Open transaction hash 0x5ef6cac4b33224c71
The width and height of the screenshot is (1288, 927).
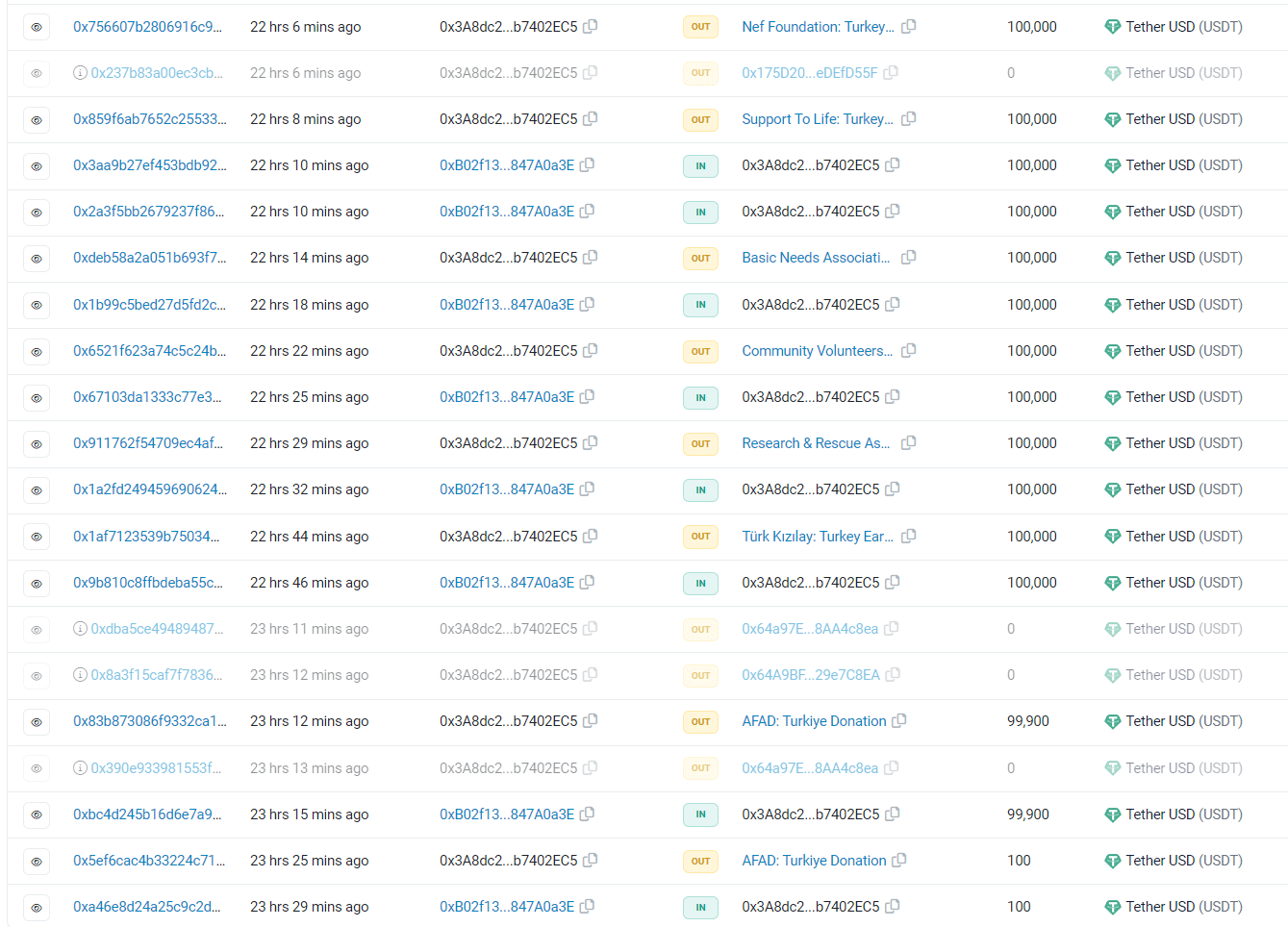[x=148, y=861]
